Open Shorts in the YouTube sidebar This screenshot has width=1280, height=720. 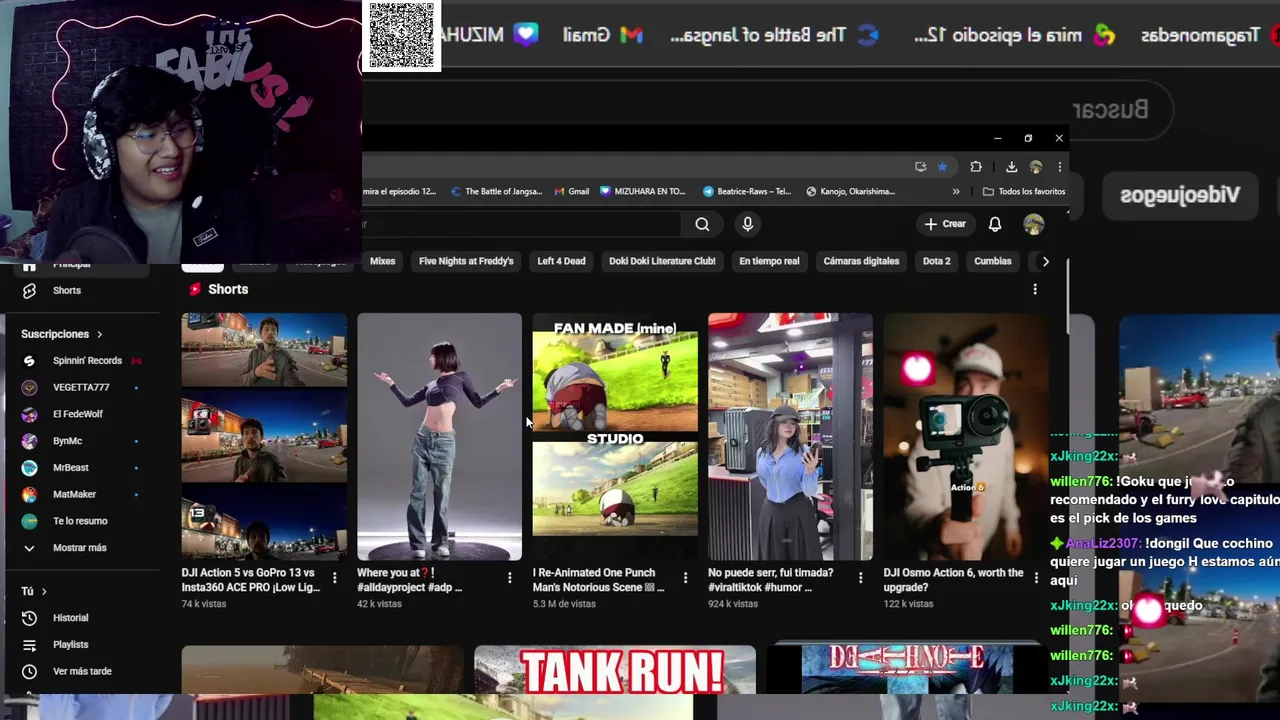(x=67, y=290)
